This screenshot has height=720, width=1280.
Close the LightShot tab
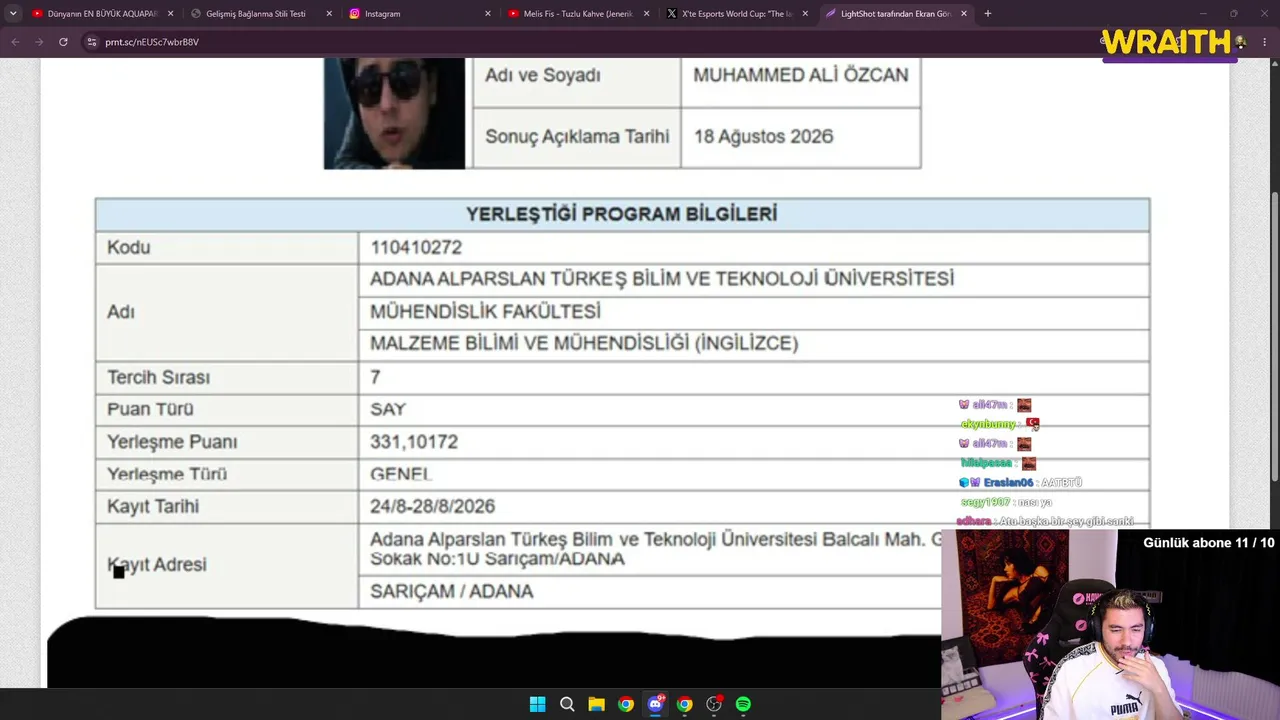point(964,14)
